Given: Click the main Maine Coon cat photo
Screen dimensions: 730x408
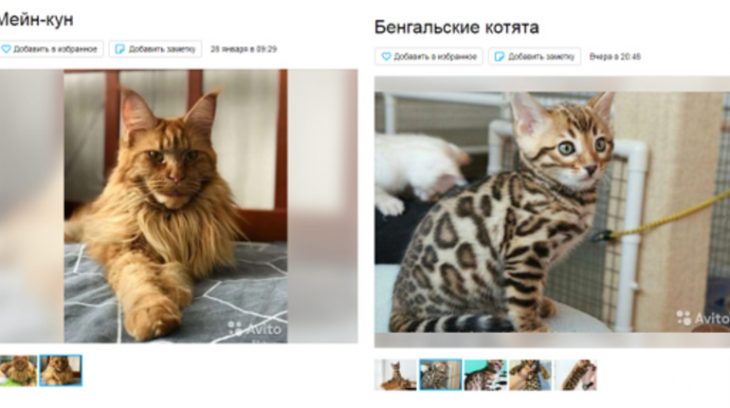Looking at the screenshot, I should [176, 206].
